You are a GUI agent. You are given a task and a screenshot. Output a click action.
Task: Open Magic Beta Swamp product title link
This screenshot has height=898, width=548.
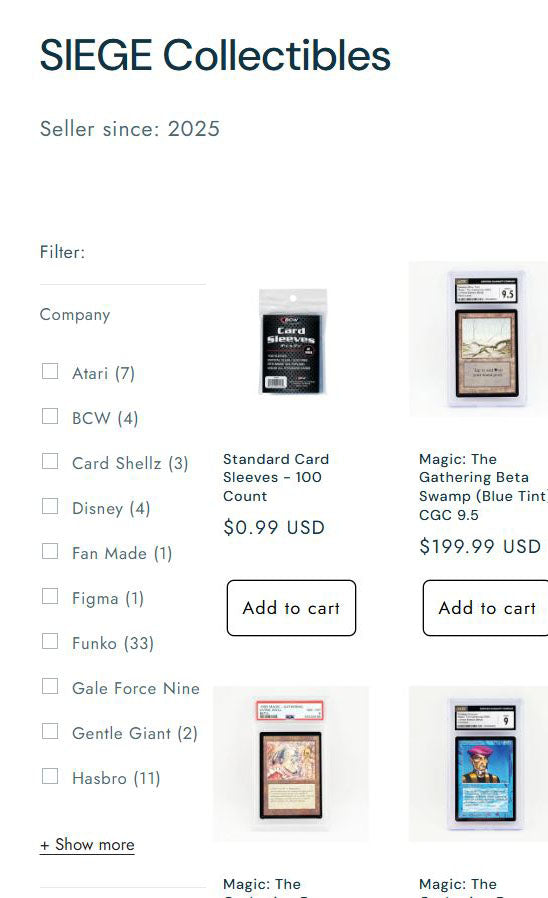tap(483, 487)
